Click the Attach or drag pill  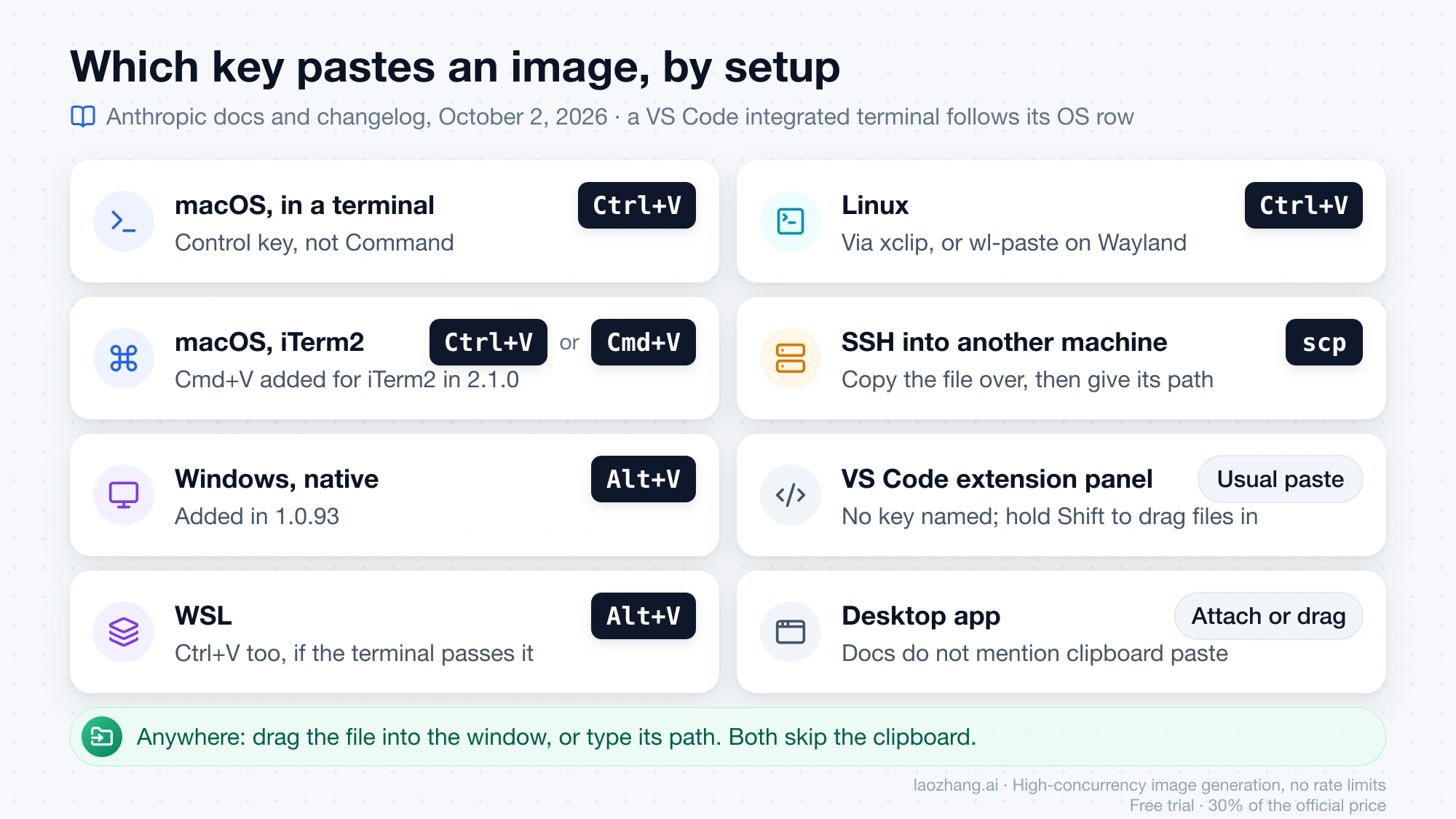pos(1269,616)
